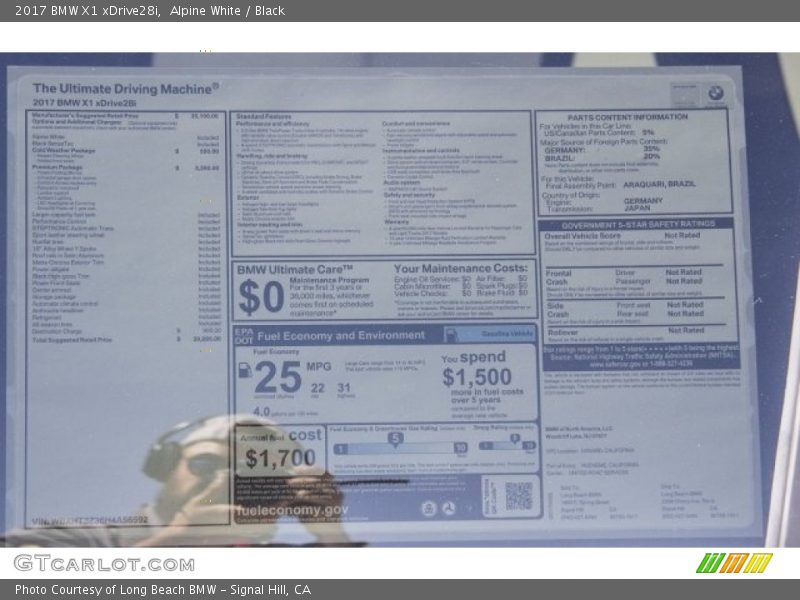This screenshot has height=600, width=800.
Task: Click the '31' highway MPG value
Action: point(344,388)
